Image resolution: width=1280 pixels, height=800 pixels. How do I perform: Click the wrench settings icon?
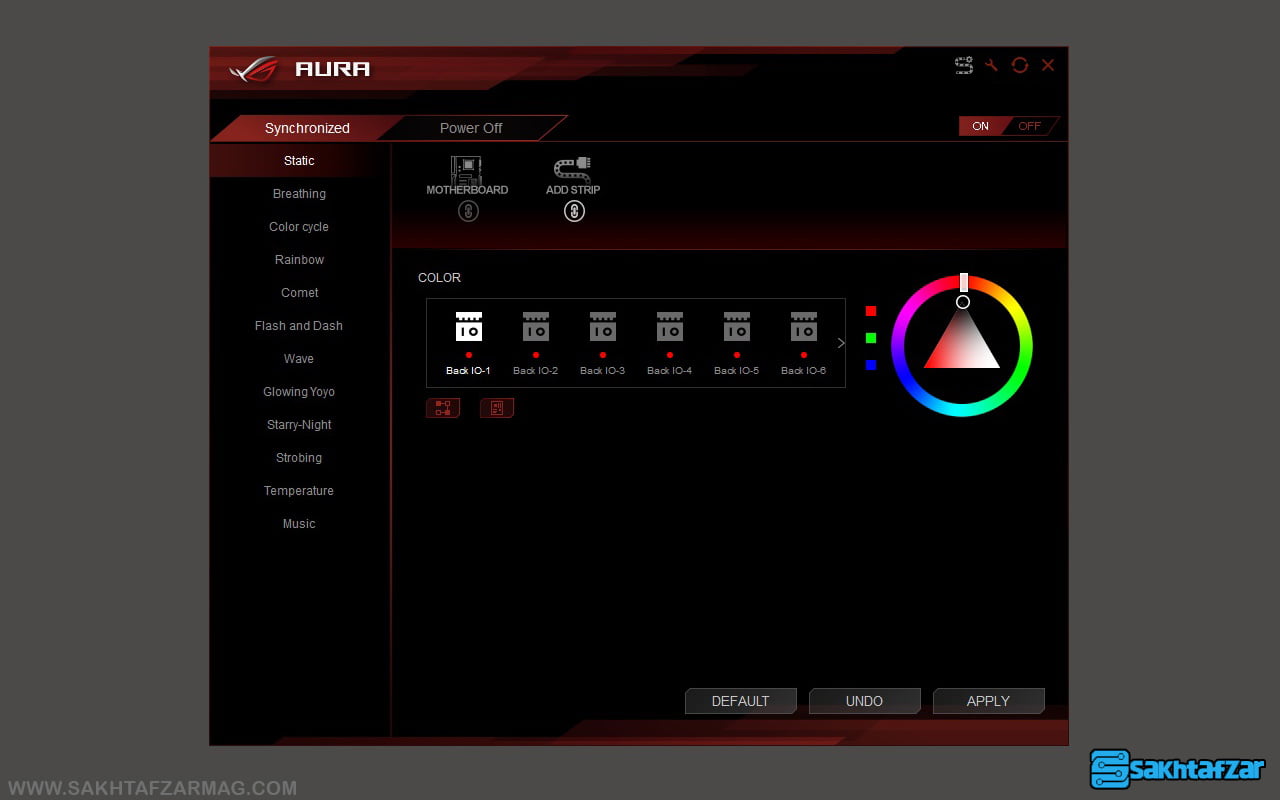(x=992, y=65)
